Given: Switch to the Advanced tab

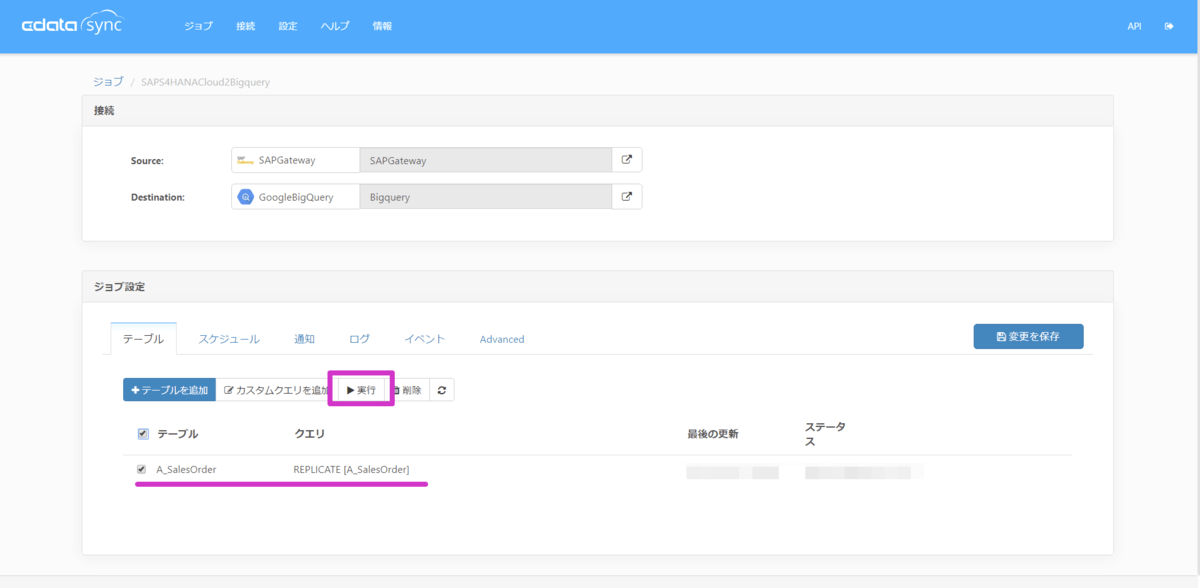Looking at the screenshot, I should [502, 339].
